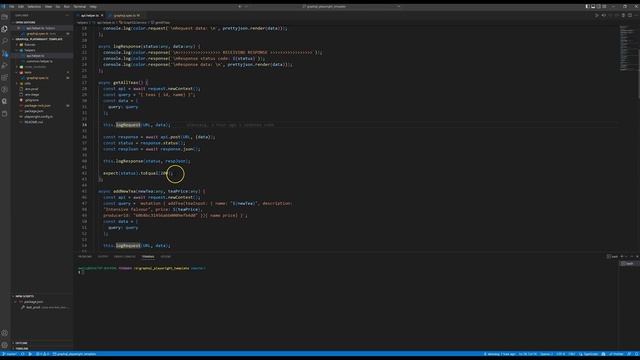This screenshot has height=360, width=640.
Task: Click the command center search box
Action: point(324,7)
